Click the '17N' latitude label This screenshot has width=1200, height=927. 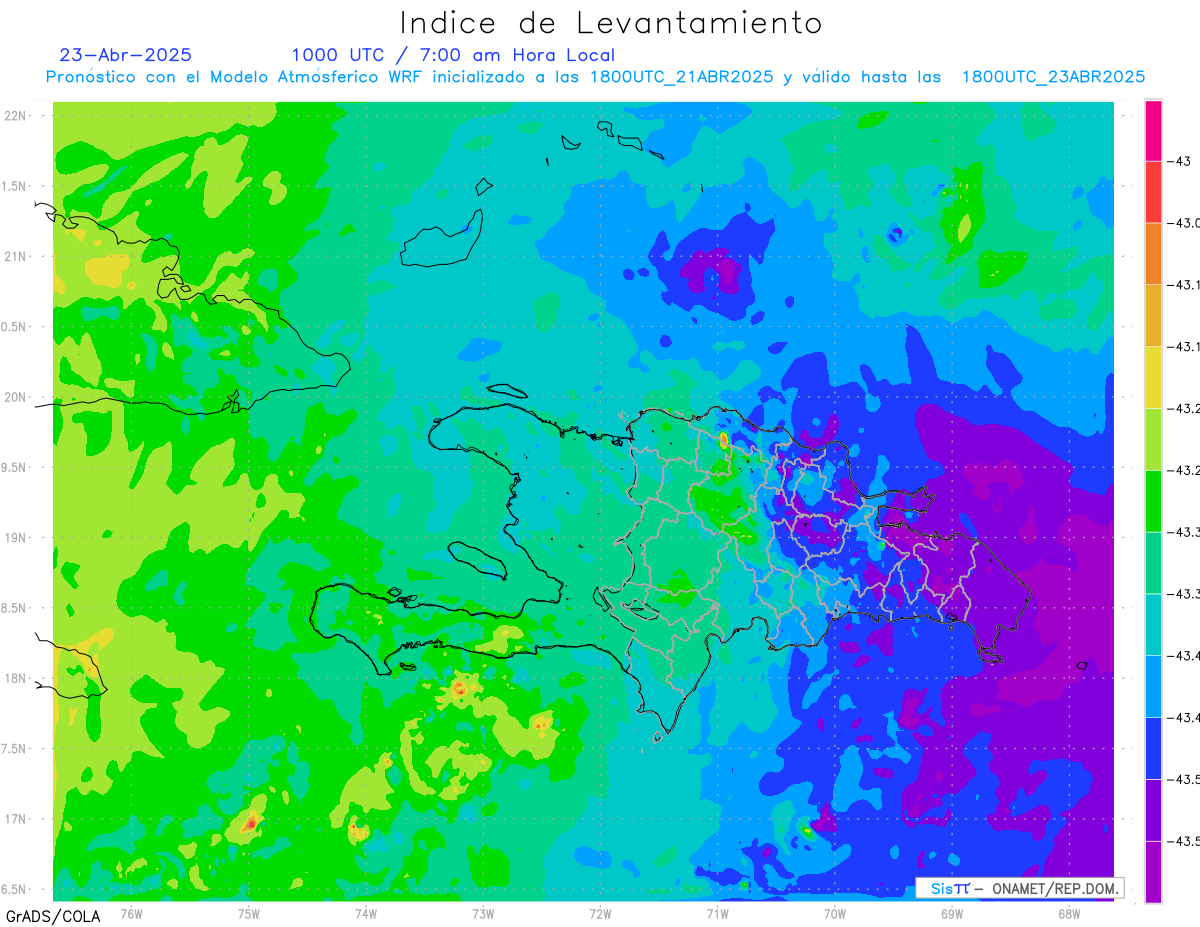click(x=17, y=819)
